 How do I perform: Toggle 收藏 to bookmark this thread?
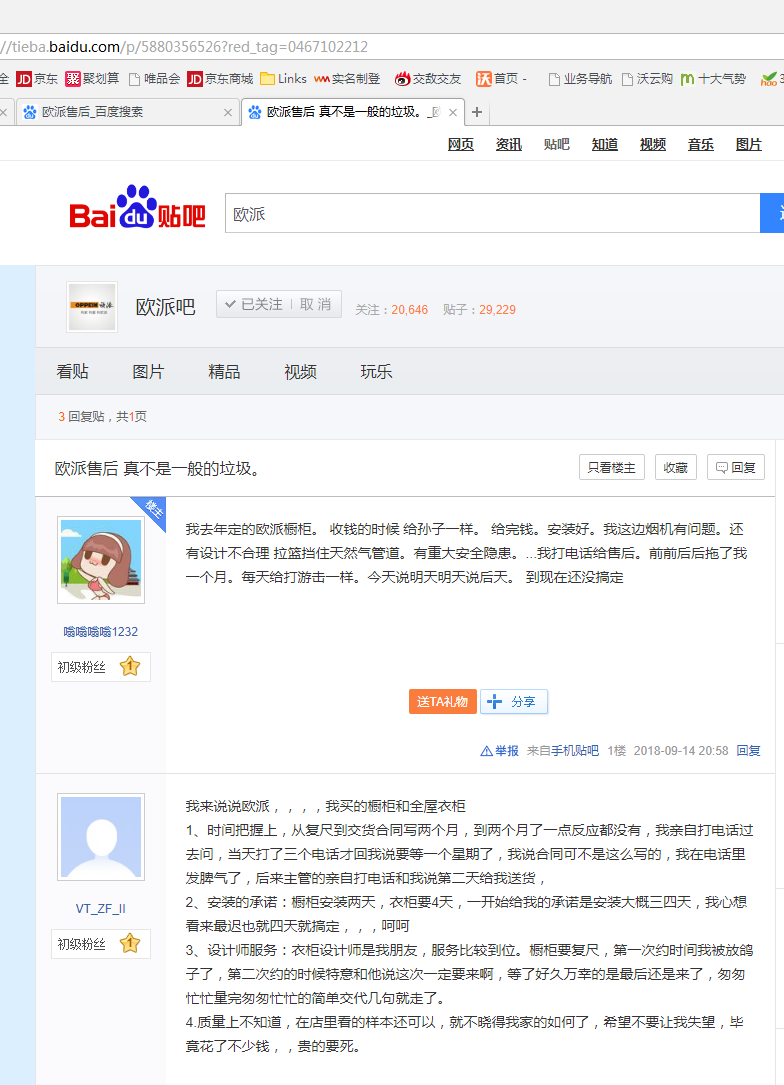coord(675,467)
